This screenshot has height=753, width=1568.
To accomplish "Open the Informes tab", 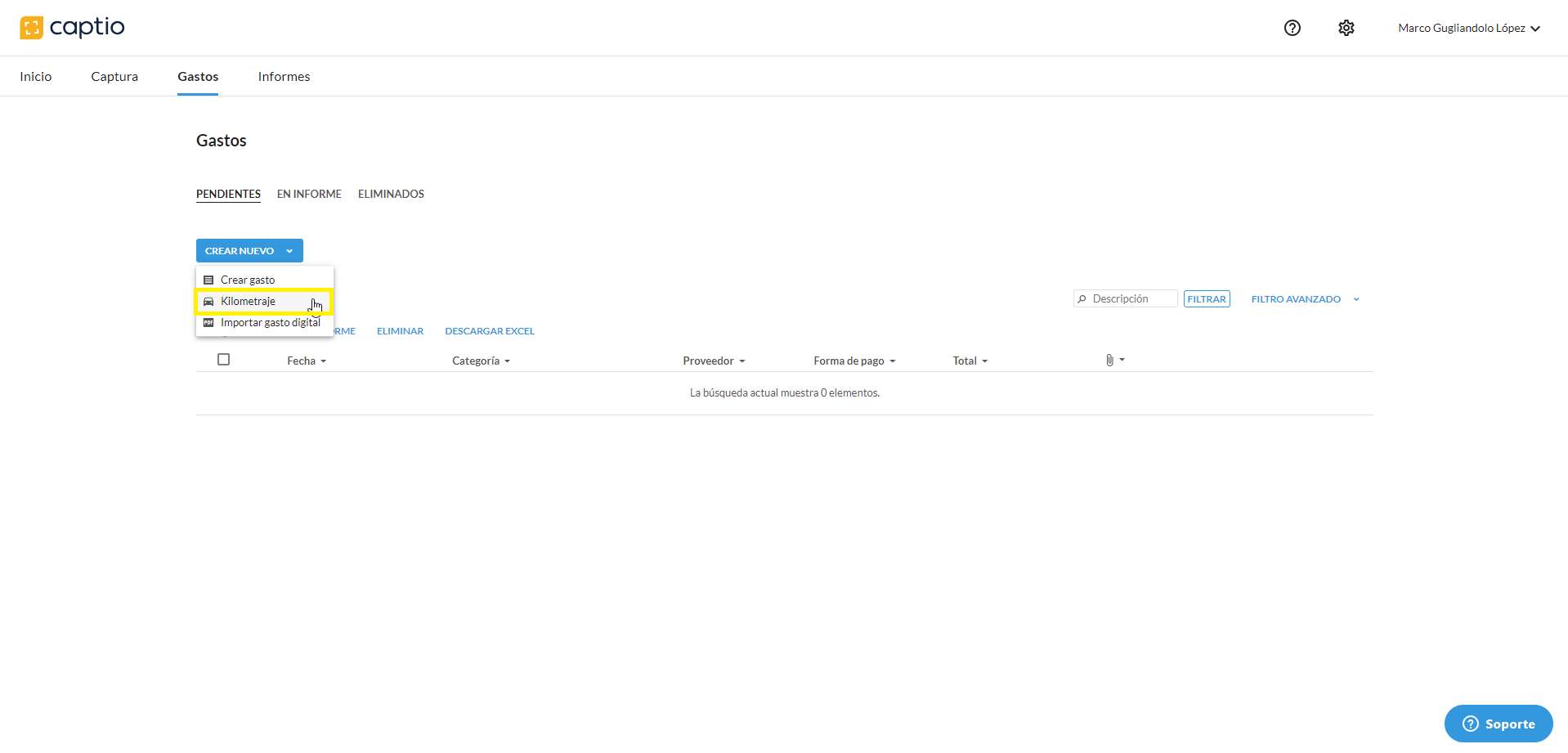I will tap(284, 76).
